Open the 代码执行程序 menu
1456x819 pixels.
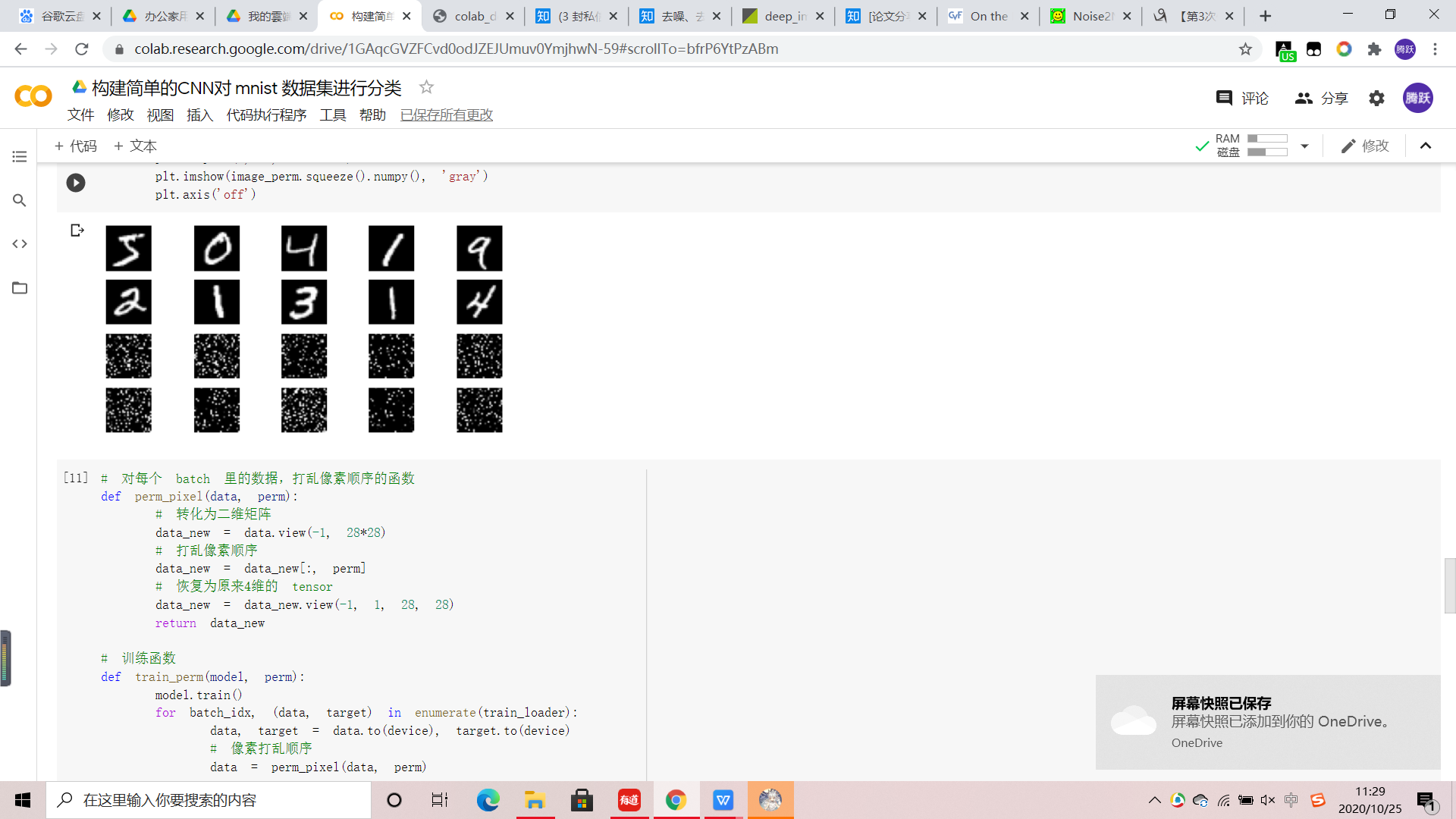[266, 115]
